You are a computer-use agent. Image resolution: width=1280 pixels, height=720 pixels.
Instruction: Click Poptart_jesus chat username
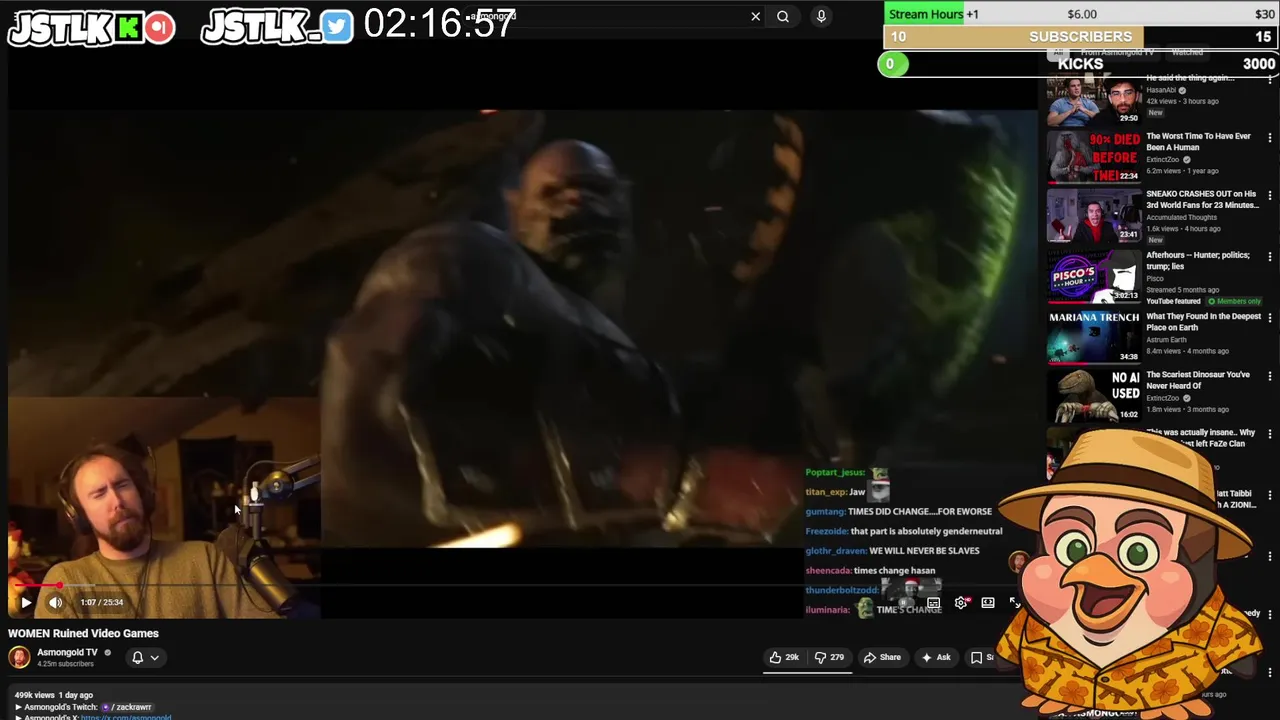pyautogui.click(x=835, y=472)
